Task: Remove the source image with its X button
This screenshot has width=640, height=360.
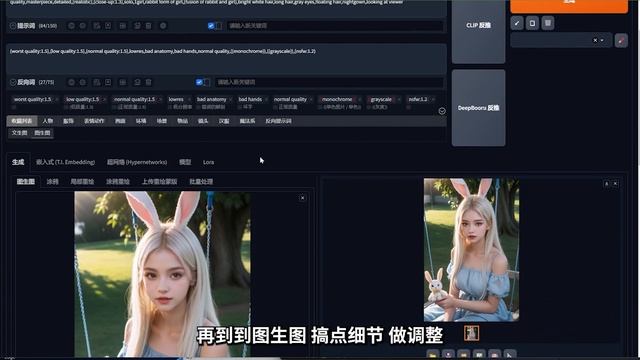Action: click(x=302, y=198)
